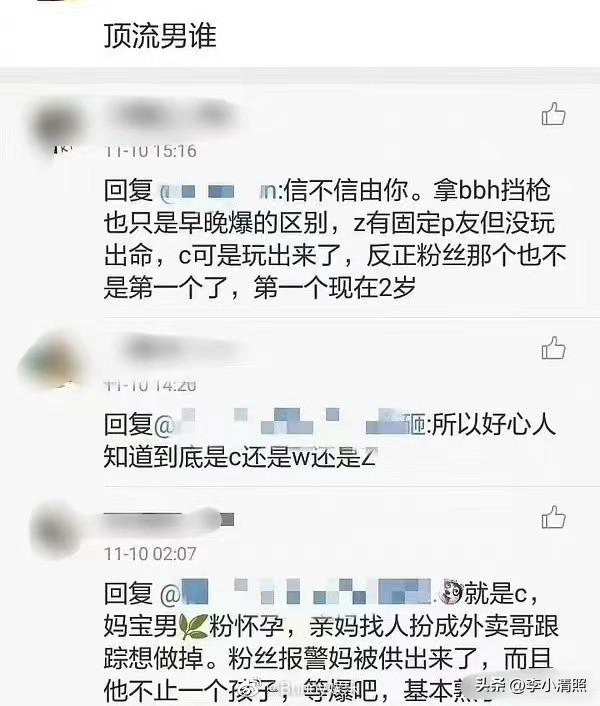Open avatar of the 02:07 commenter
Screen dimensions: 600x706
tap(57, 528)
